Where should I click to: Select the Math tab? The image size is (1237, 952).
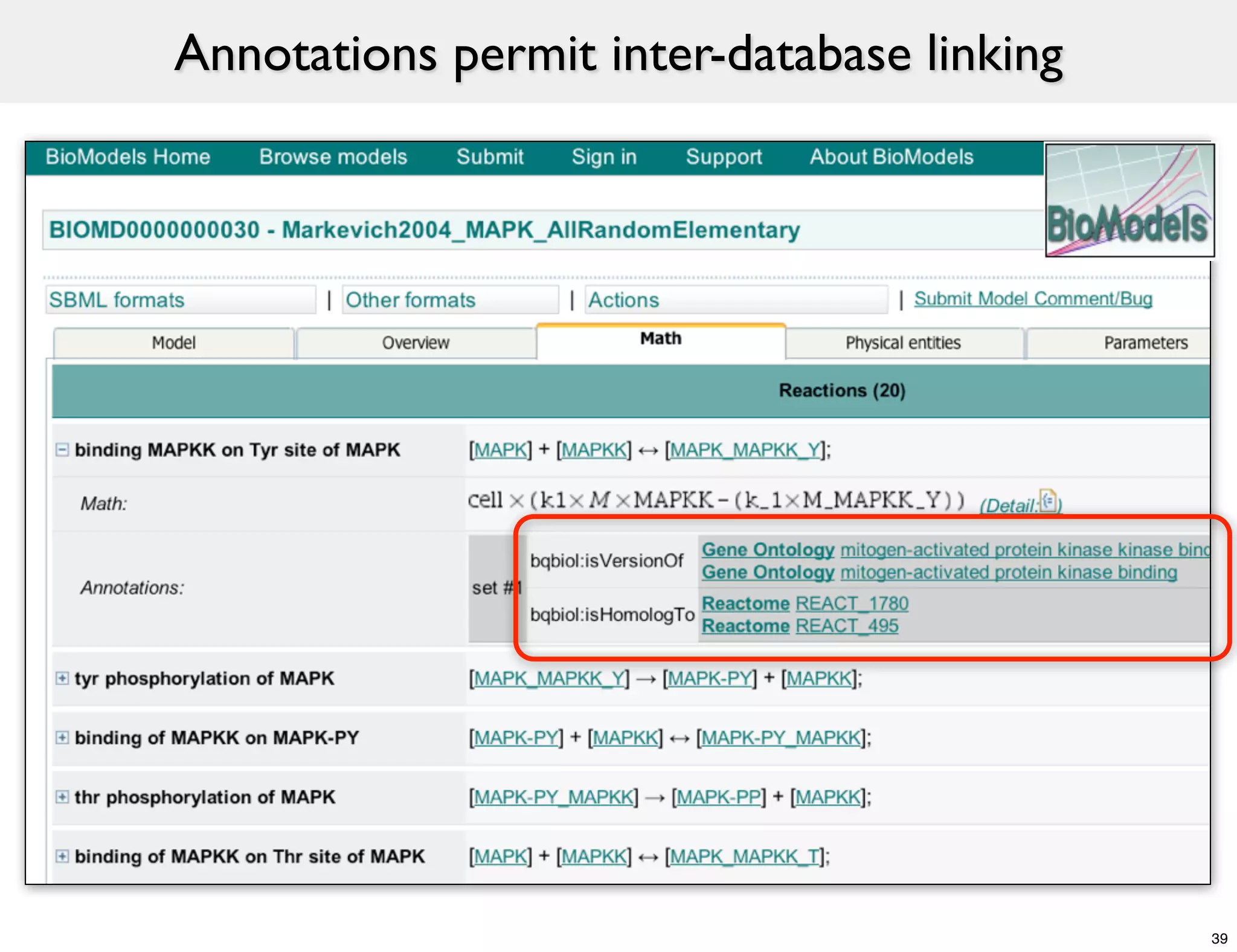661,341
